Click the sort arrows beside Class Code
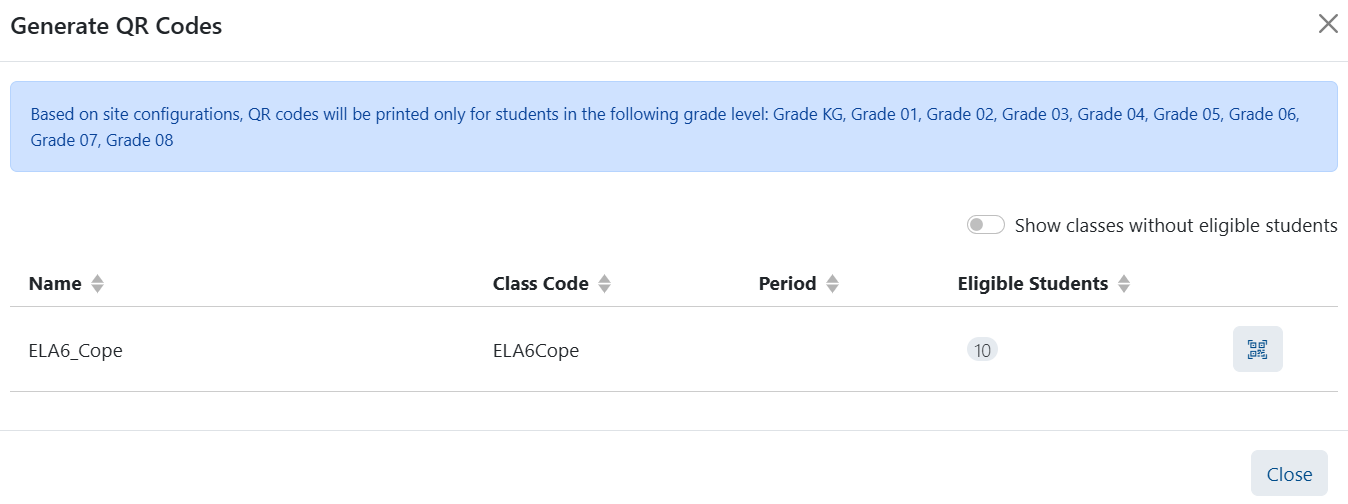 (x=604, y=284)
